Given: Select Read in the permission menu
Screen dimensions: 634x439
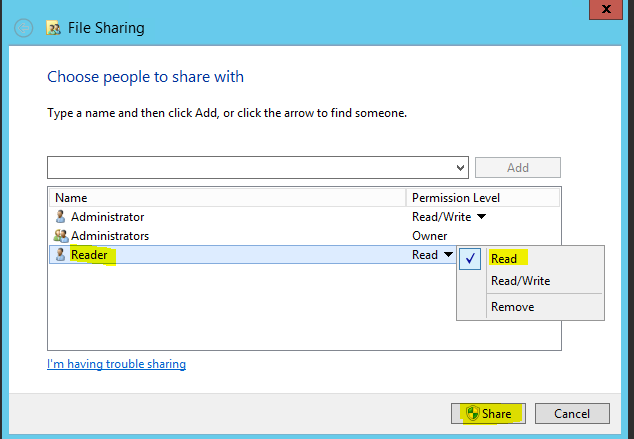Looking at the screenshot, I should 504,258.
